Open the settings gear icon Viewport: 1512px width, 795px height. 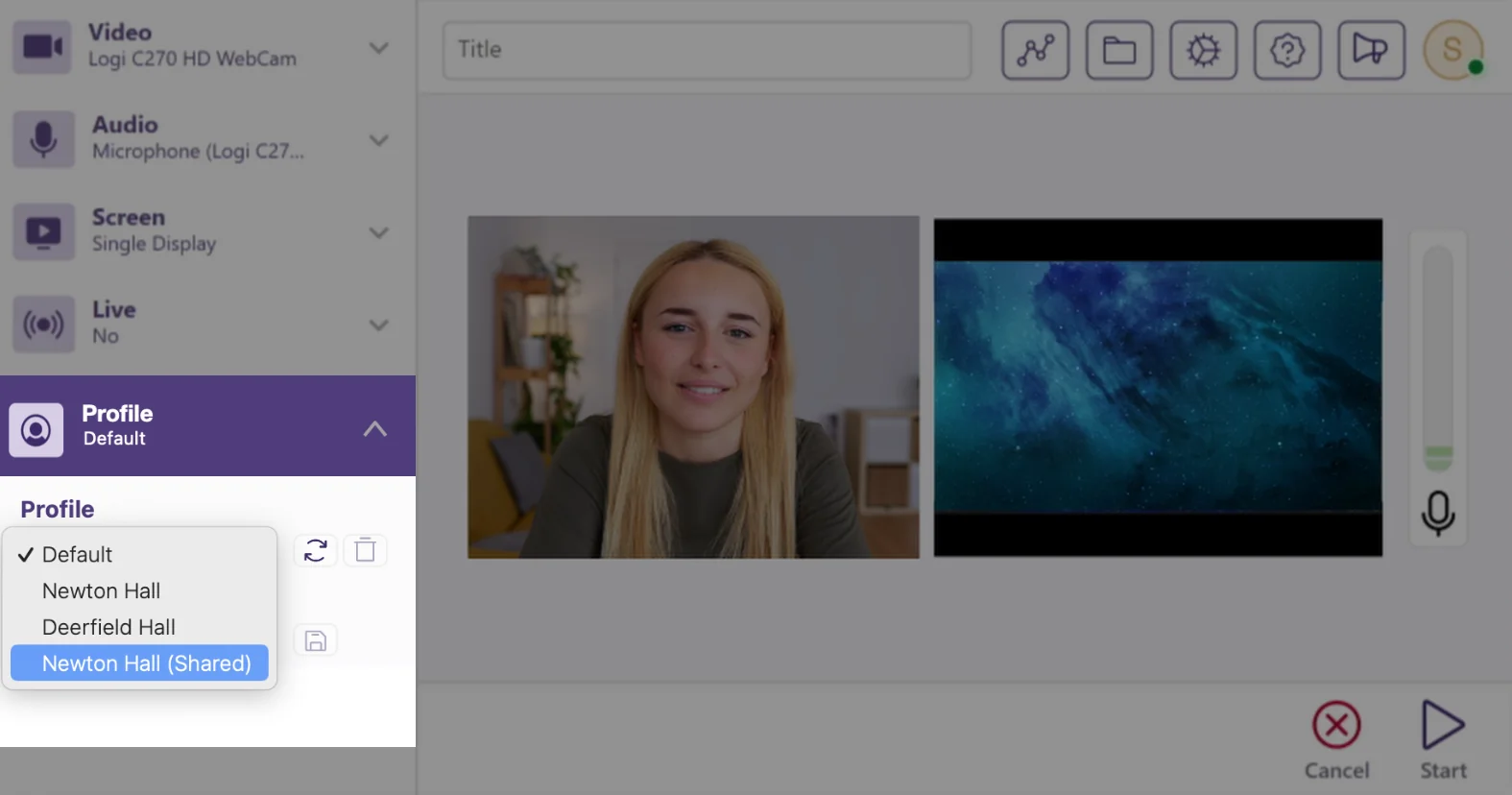pyautogui.click(x=1203, y=50)
